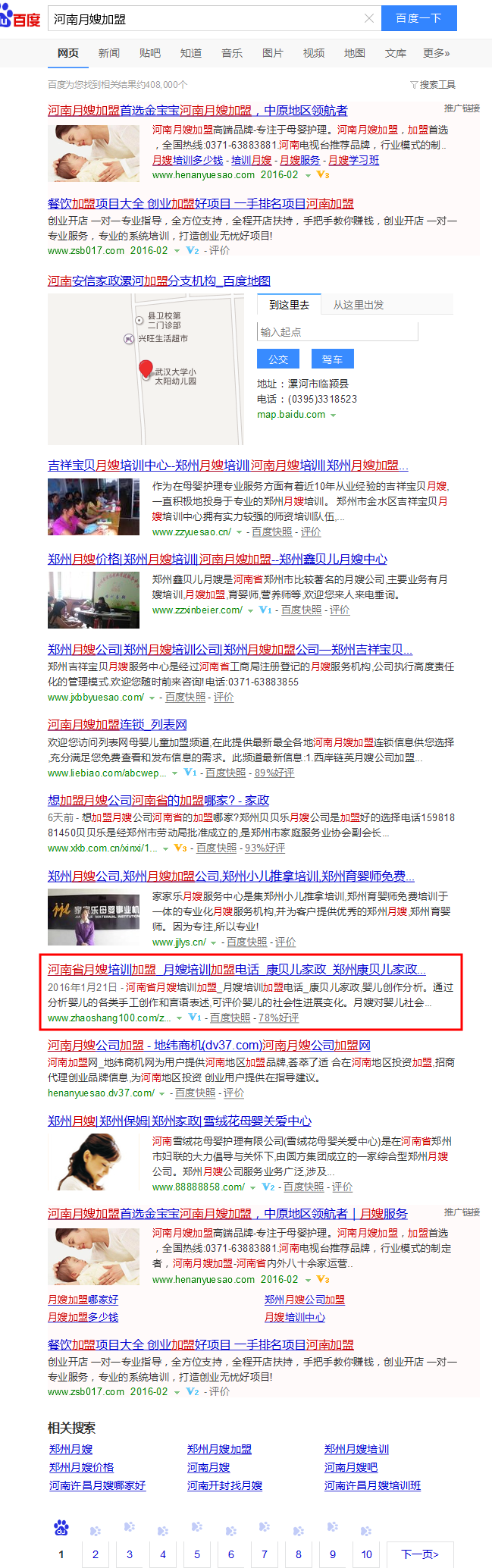Open result 河南月嫂加盟连锁_列表网
This screenshot has width=492, height=1568.
118,724
